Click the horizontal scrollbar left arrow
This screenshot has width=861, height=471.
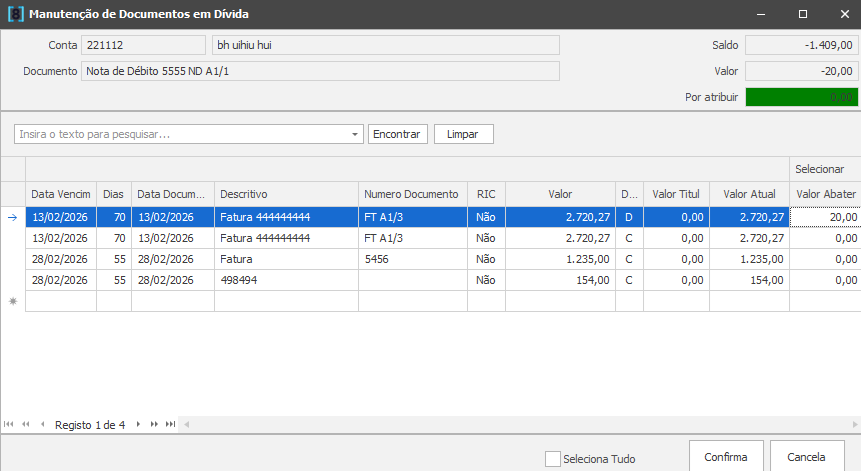click(185, 424)
